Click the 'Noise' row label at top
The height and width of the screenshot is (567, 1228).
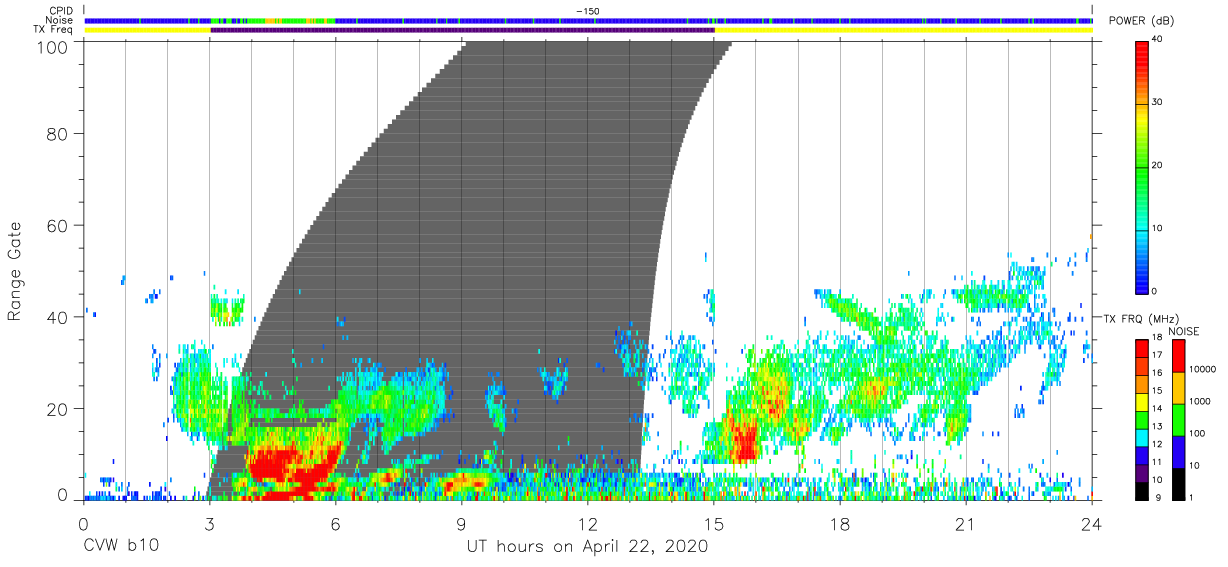[61, 20]
